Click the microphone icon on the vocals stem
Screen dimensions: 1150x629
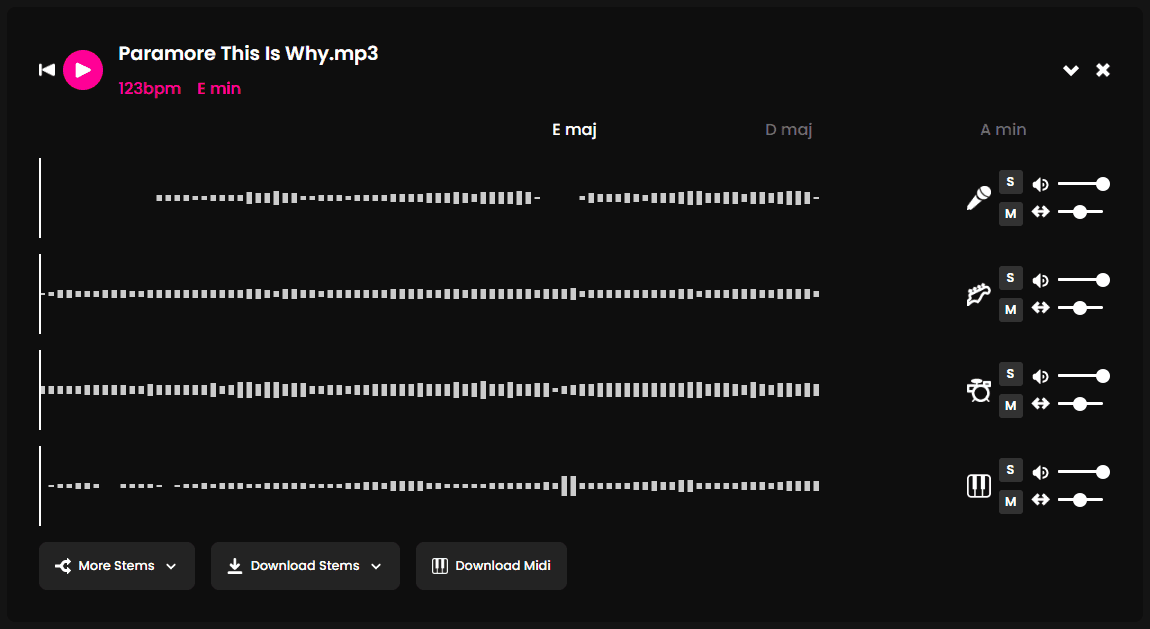pos(978,197)
